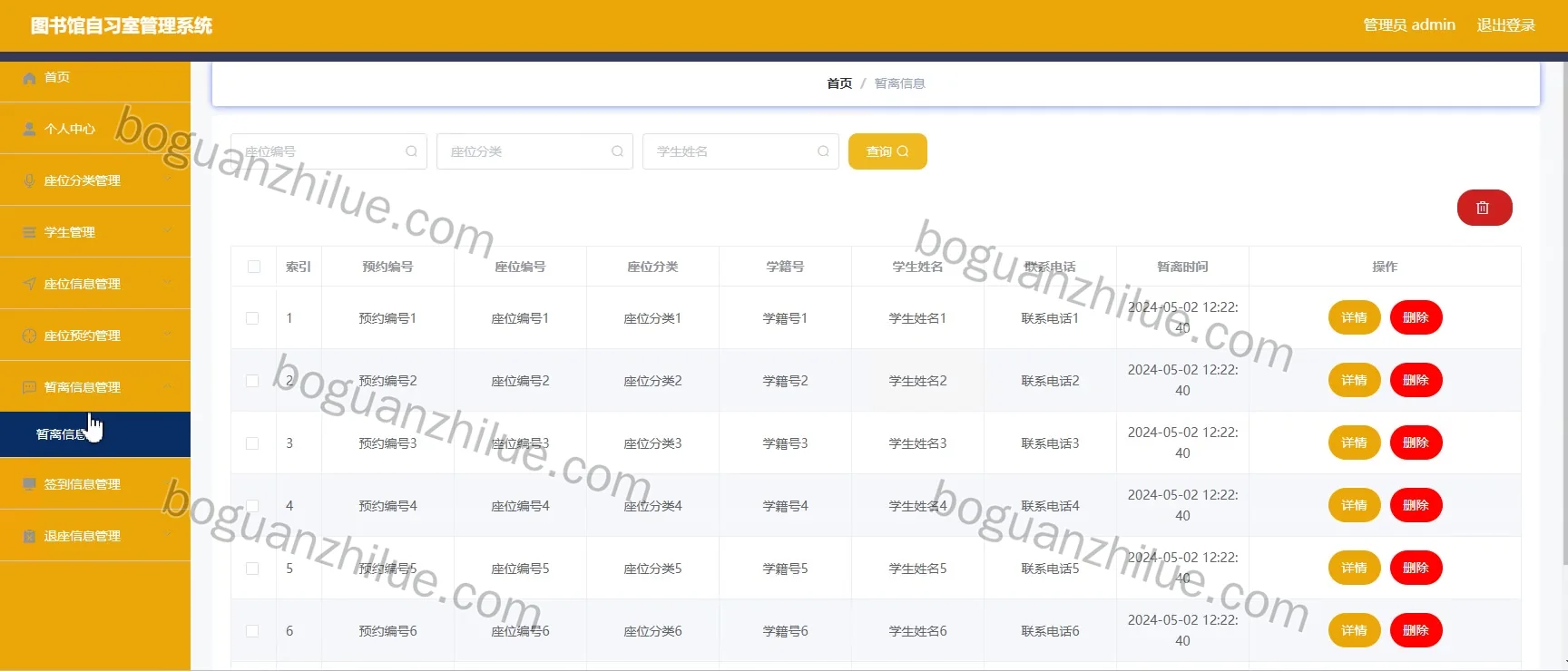Expand the 学生管理 menu arrow
This screenshot has width=1568, height=671.
pyautogui.click(x=168, y=231)
